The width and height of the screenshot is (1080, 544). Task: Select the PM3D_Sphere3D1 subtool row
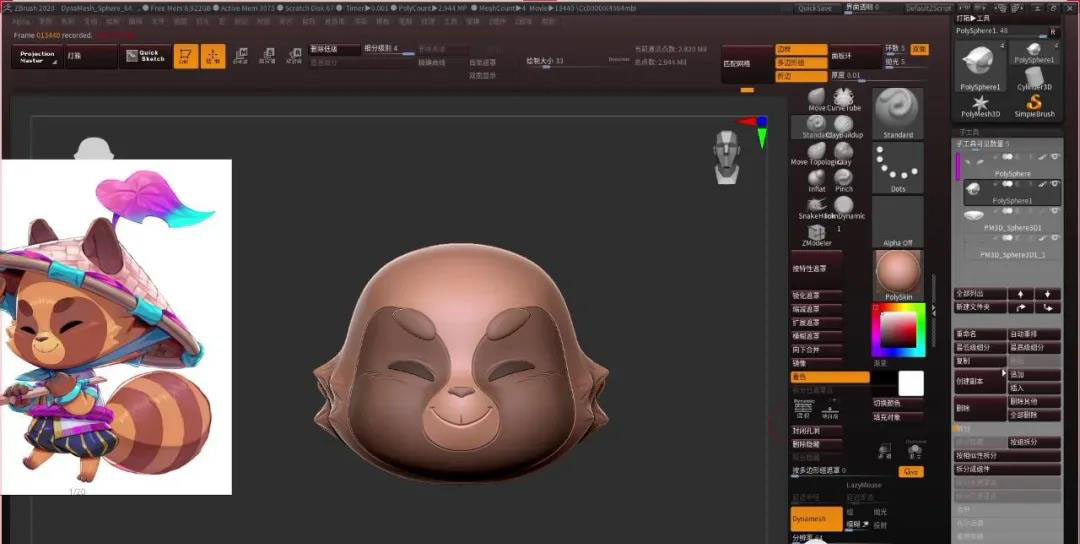coord(1012,221)
